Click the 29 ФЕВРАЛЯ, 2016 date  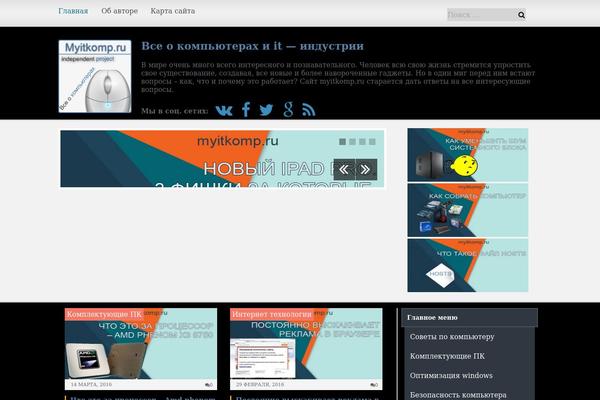tap(260, 384)
